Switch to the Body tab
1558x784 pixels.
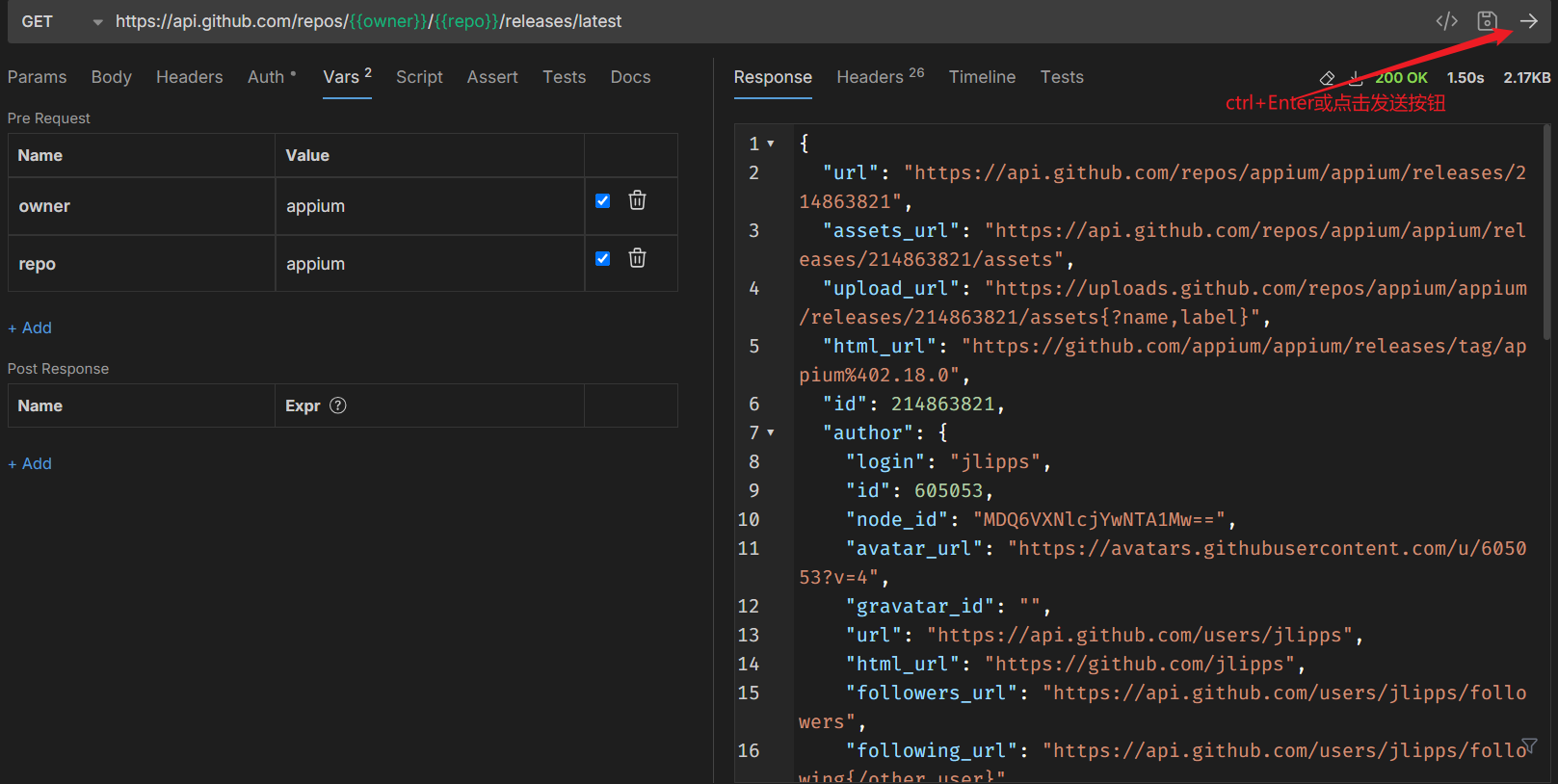tap(112, 77)
